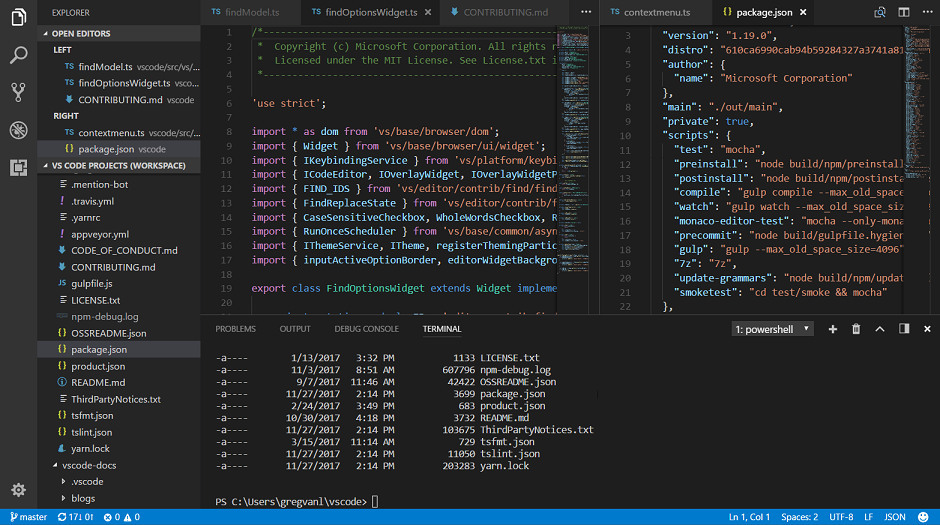
Task: Open the Explorer view in activity bar
Action: coord(19,17)
